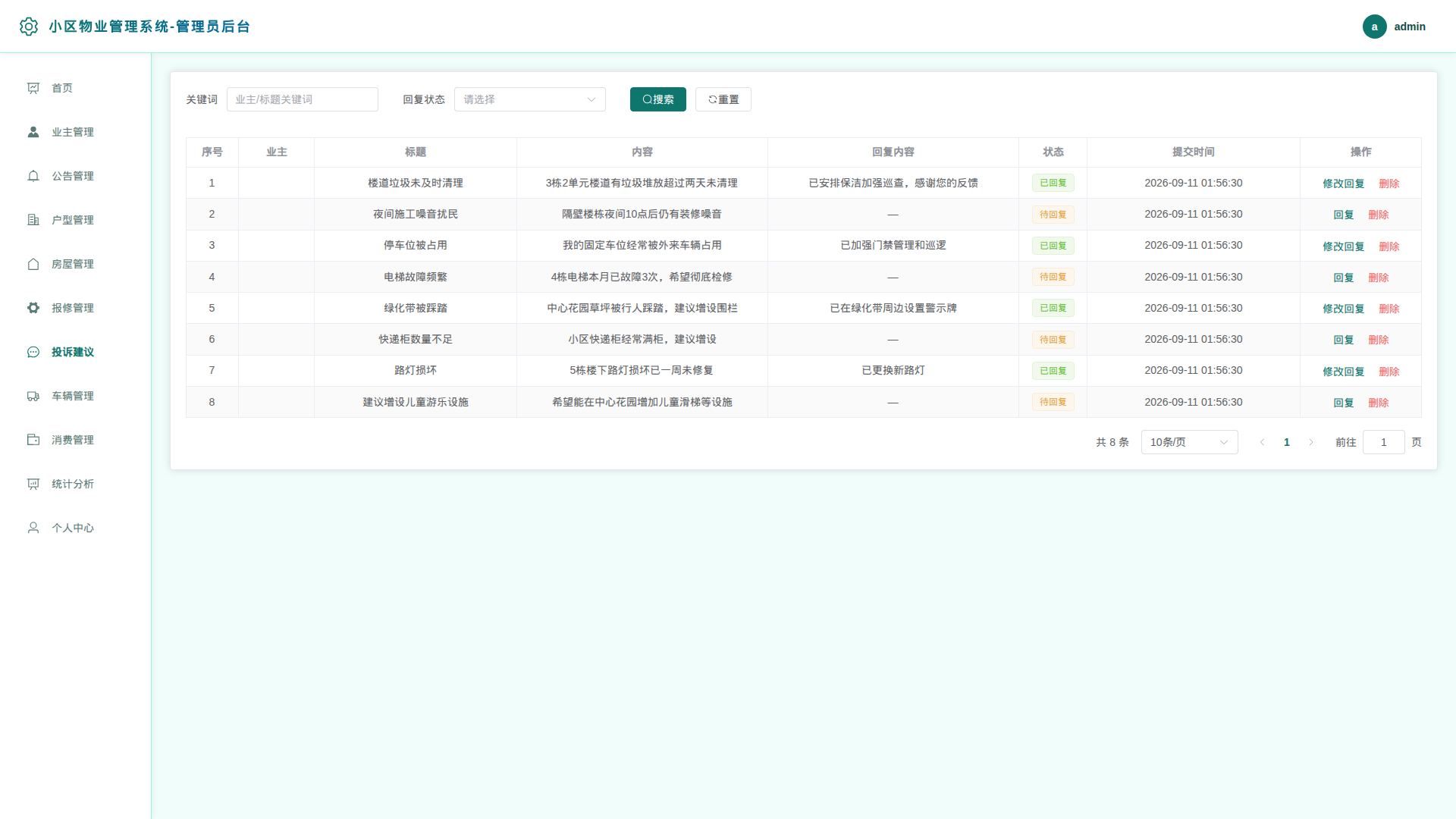
Task: Open the 业主管理 menu item
Action: [75, 132]
